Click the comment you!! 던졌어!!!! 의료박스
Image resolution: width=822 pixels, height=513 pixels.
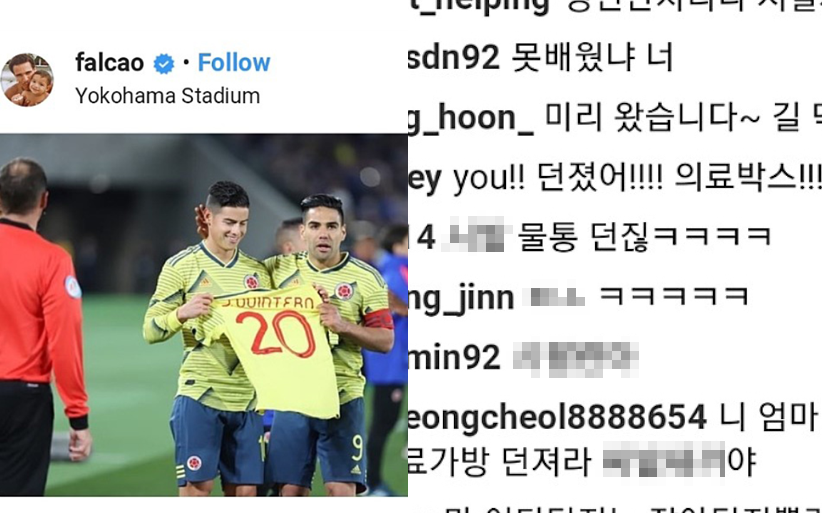[637, 178]
